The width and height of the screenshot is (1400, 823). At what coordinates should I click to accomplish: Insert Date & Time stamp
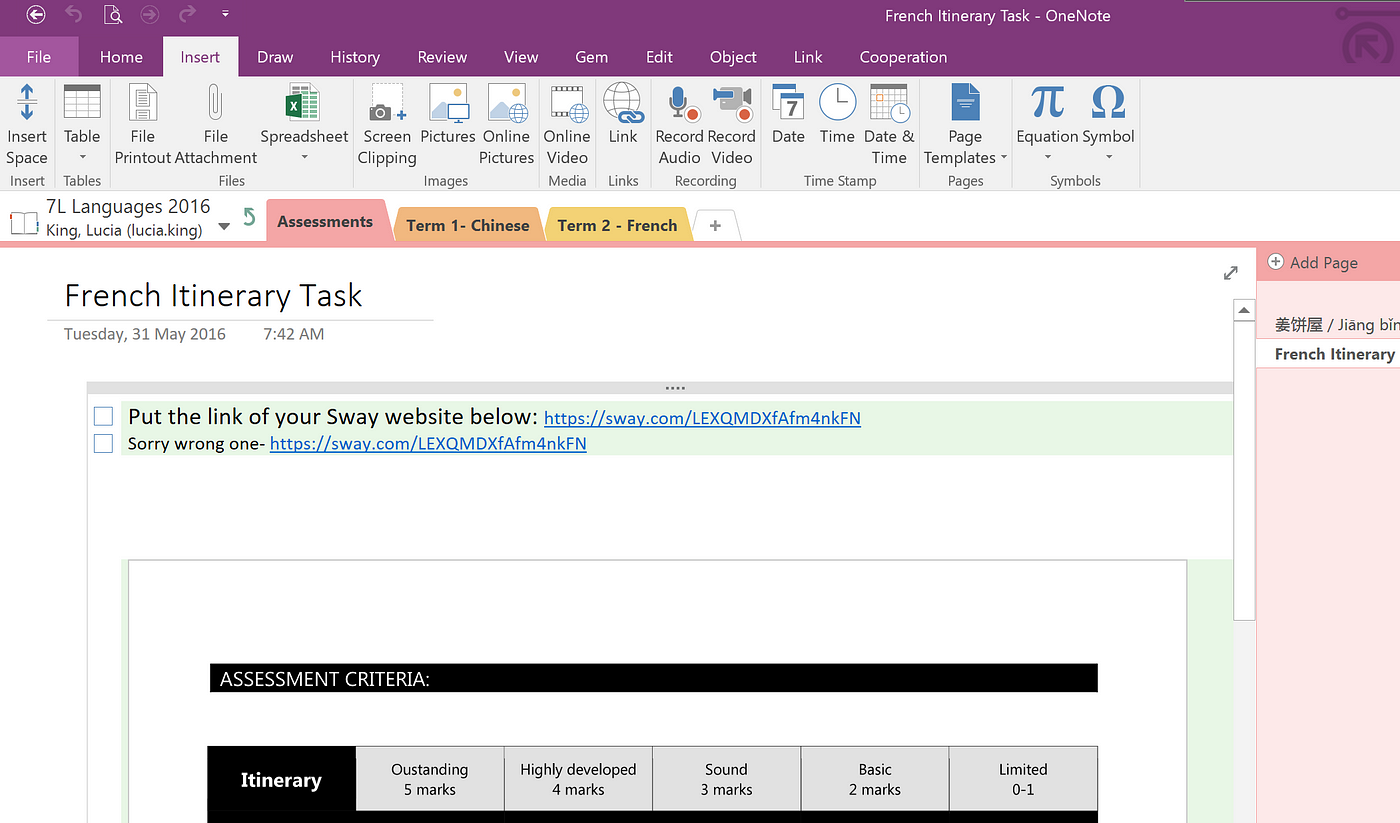tap(889, 126)
